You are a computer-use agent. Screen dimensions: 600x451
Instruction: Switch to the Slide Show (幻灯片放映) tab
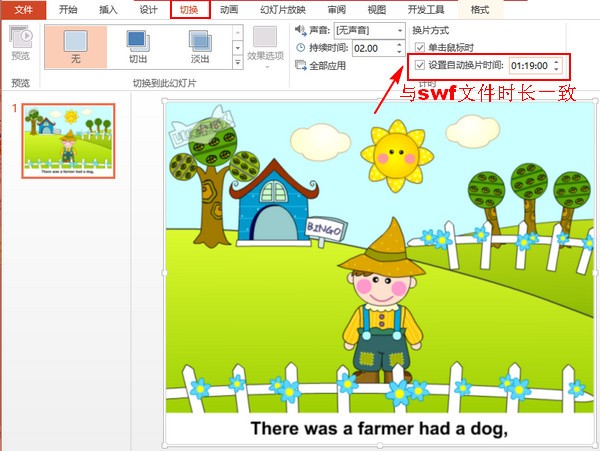(x=283, y=10)
